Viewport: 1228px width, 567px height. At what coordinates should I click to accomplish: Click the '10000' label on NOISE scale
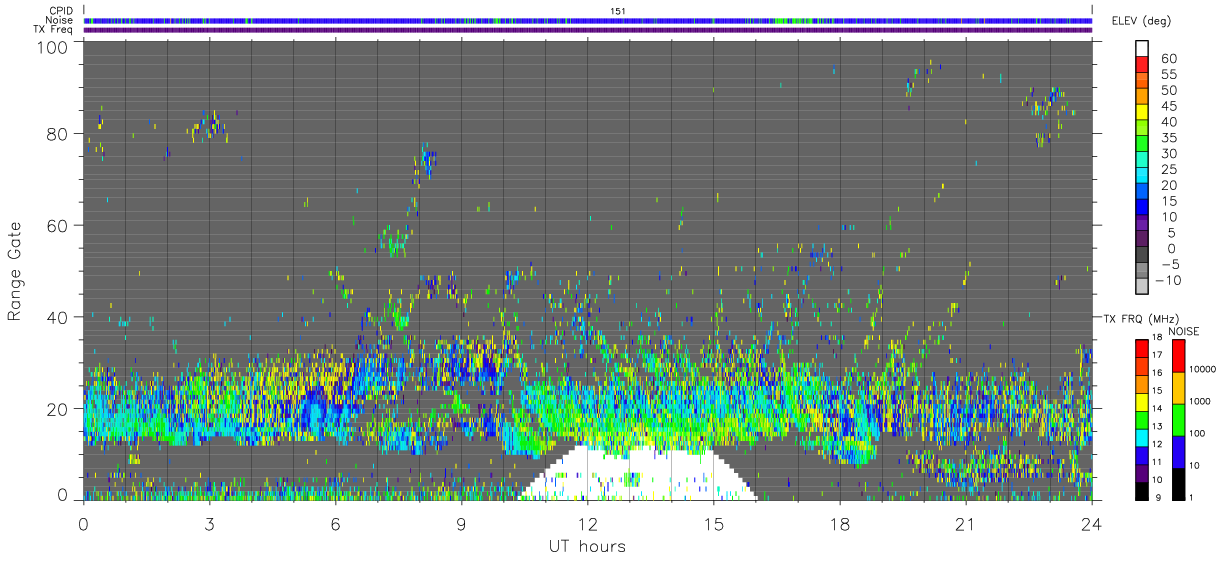pyautogui.click(x=1202, y=370)
